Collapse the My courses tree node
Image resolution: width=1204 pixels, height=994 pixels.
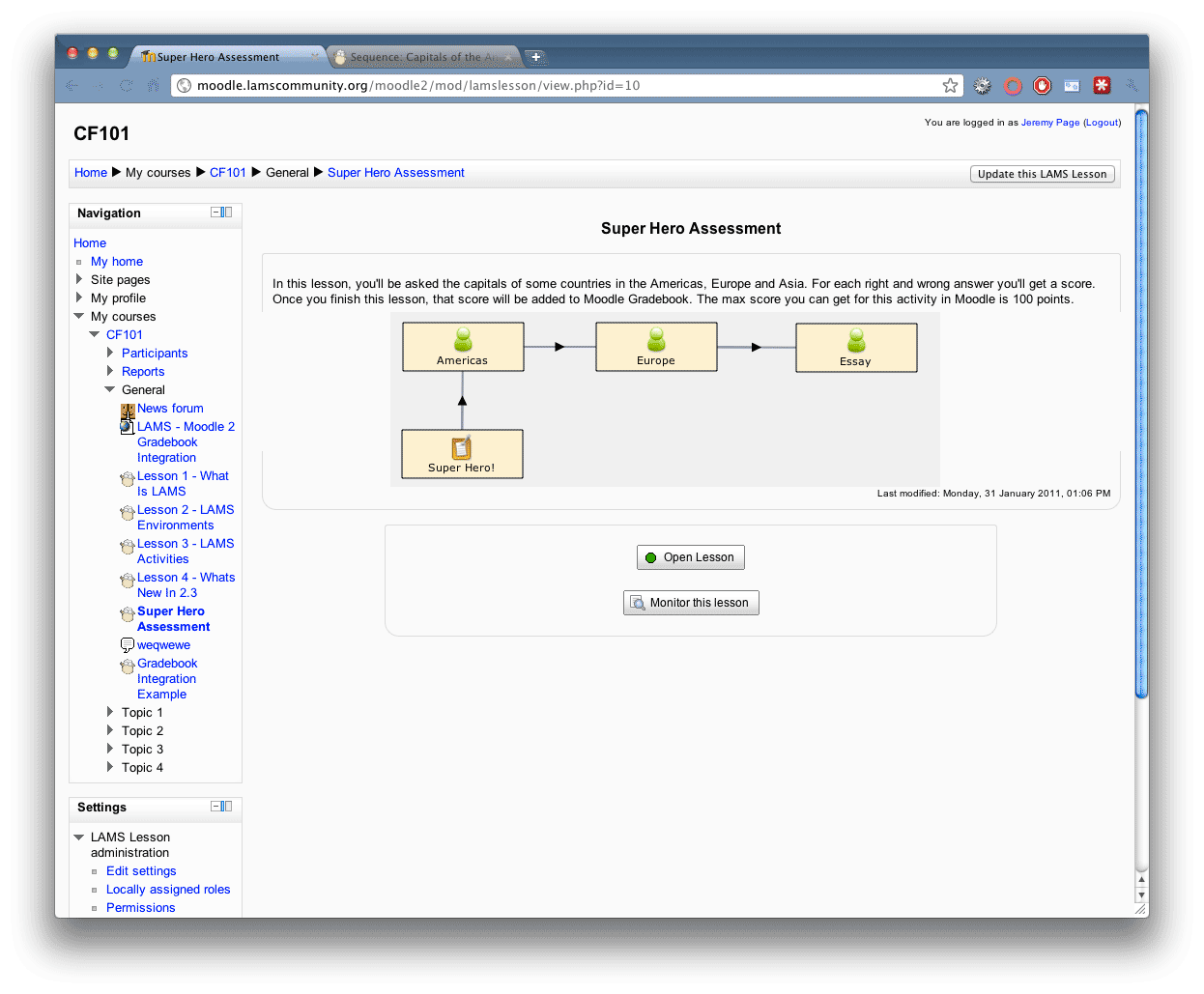tap(79, 317)
